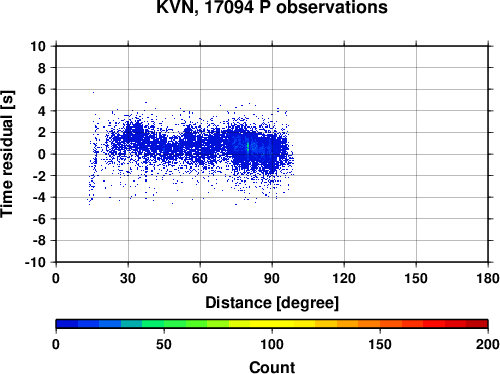Click the x-axis tick label 120
Viewport: 500px width, 374px height.
(x=344, y=278)
